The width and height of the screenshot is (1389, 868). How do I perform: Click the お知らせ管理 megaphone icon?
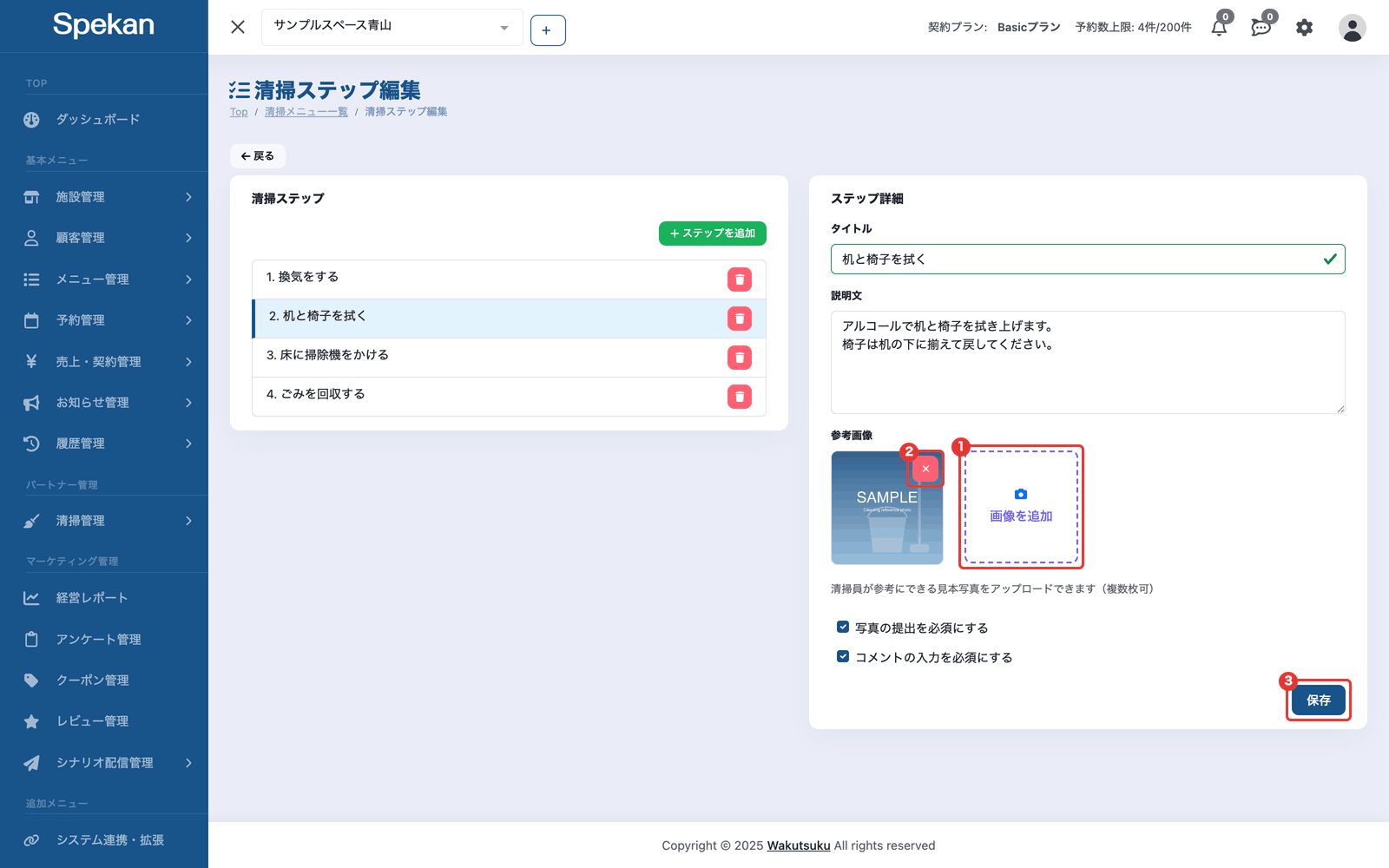[31, 403]
